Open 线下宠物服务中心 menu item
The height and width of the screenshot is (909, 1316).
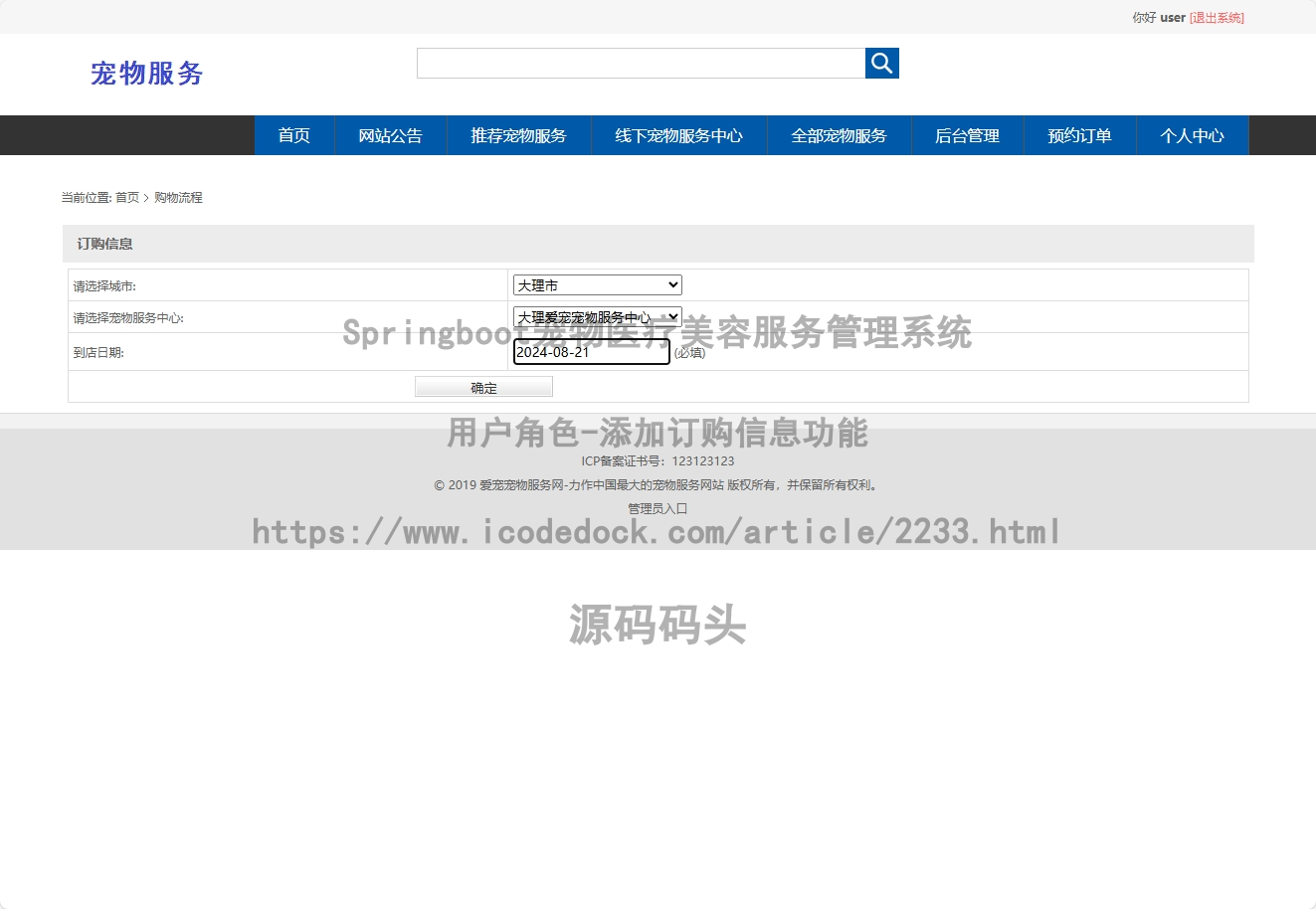click(679, 135)
